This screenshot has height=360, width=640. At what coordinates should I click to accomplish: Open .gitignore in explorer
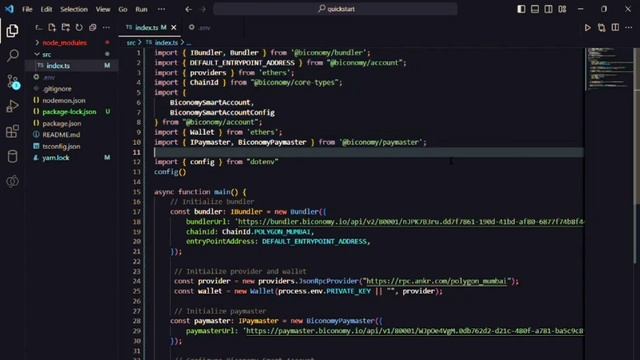click(x=57, y=89)
